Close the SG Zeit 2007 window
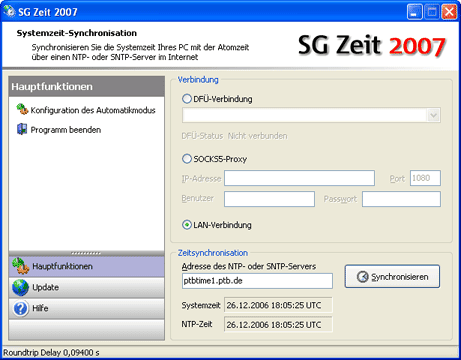 [x=449, y=12]
